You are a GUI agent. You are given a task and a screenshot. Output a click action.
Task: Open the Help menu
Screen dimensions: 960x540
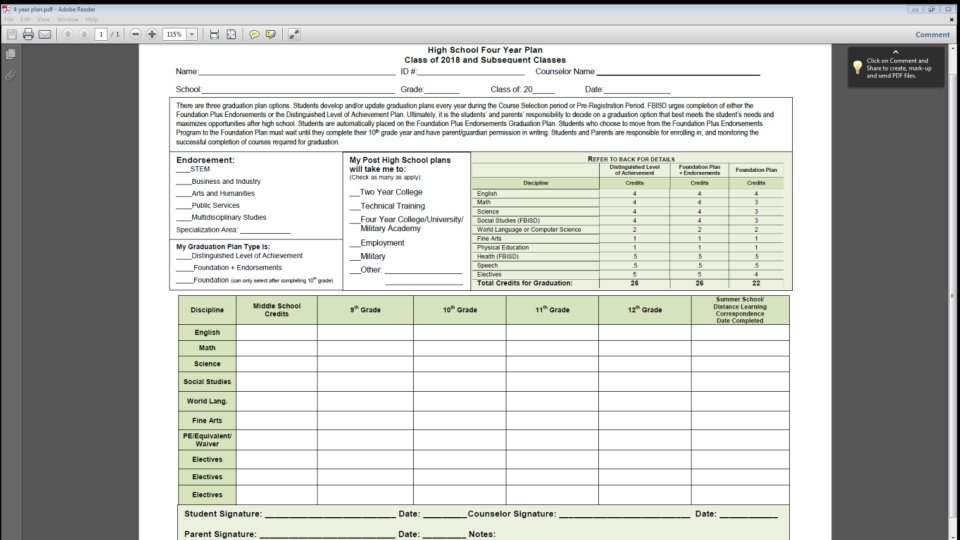(x=91, y=20)
